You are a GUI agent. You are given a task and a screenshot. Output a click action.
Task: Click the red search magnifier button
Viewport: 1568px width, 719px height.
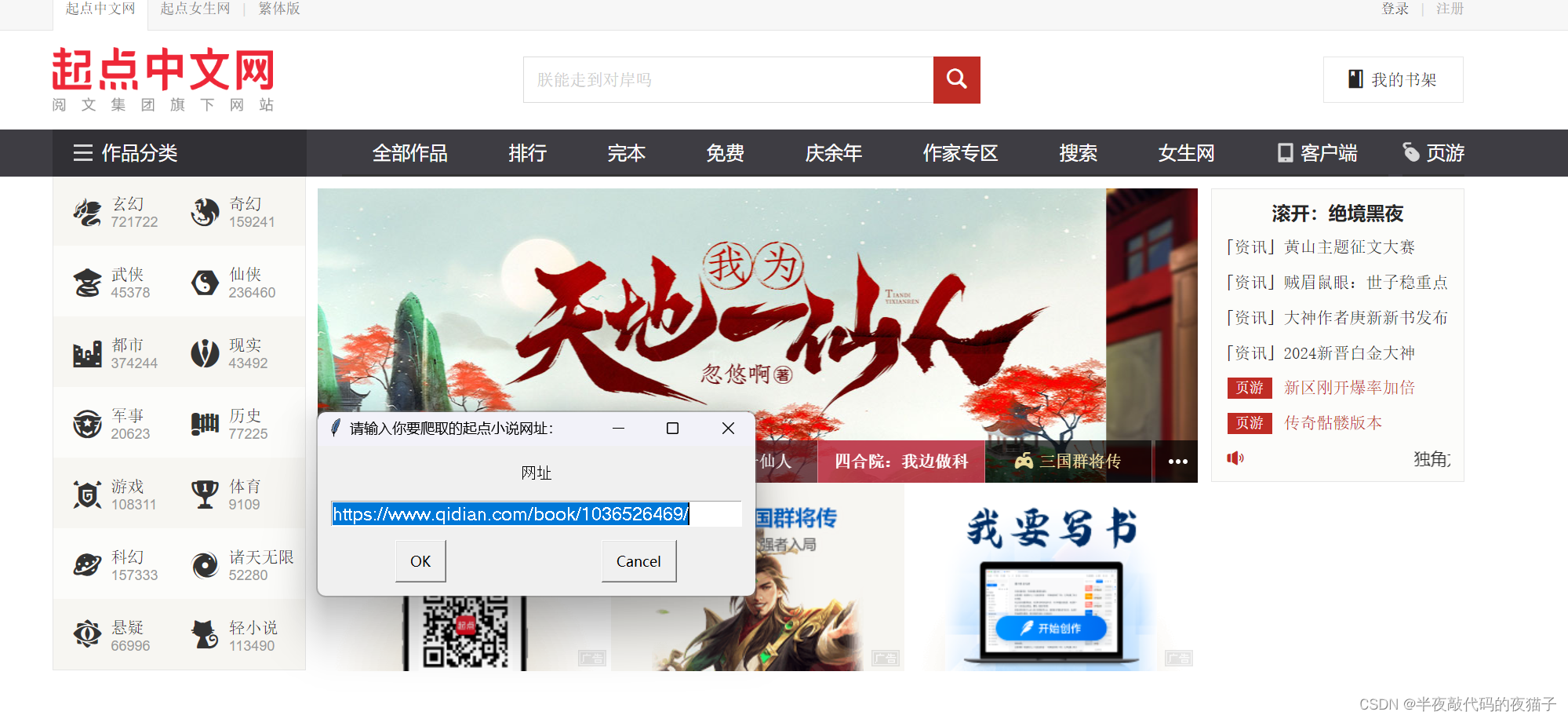[956, 79]
